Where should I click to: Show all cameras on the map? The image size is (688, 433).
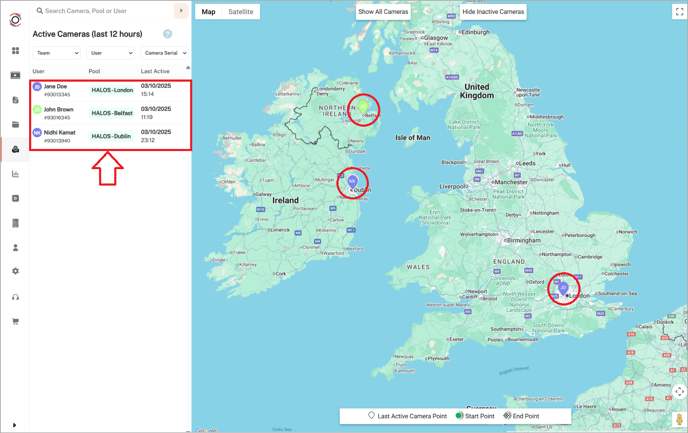pyautogui.click(x=383, y=12)
